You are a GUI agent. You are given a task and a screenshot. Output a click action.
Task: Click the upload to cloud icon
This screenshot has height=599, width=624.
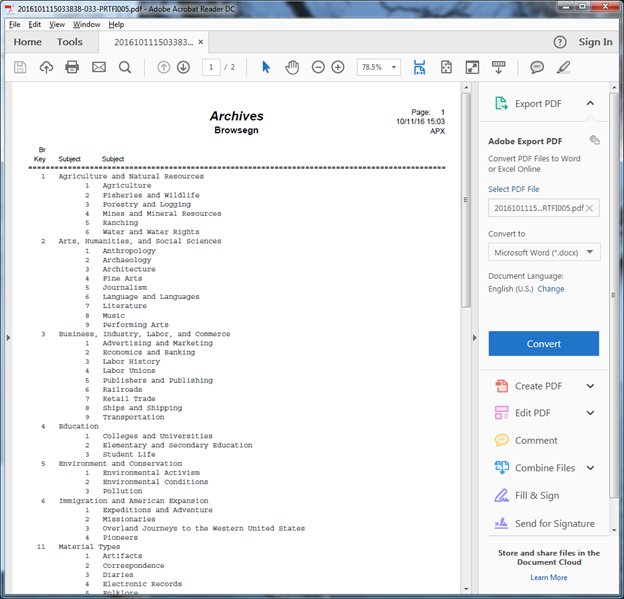click(x=46, y=67)
